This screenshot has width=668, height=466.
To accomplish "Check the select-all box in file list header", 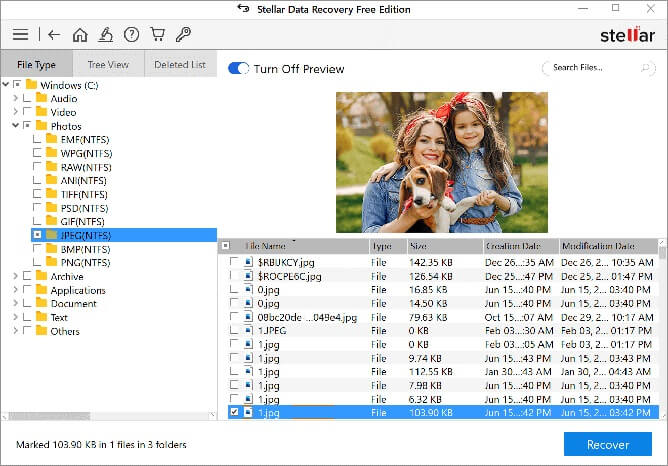I will (226, 246).
